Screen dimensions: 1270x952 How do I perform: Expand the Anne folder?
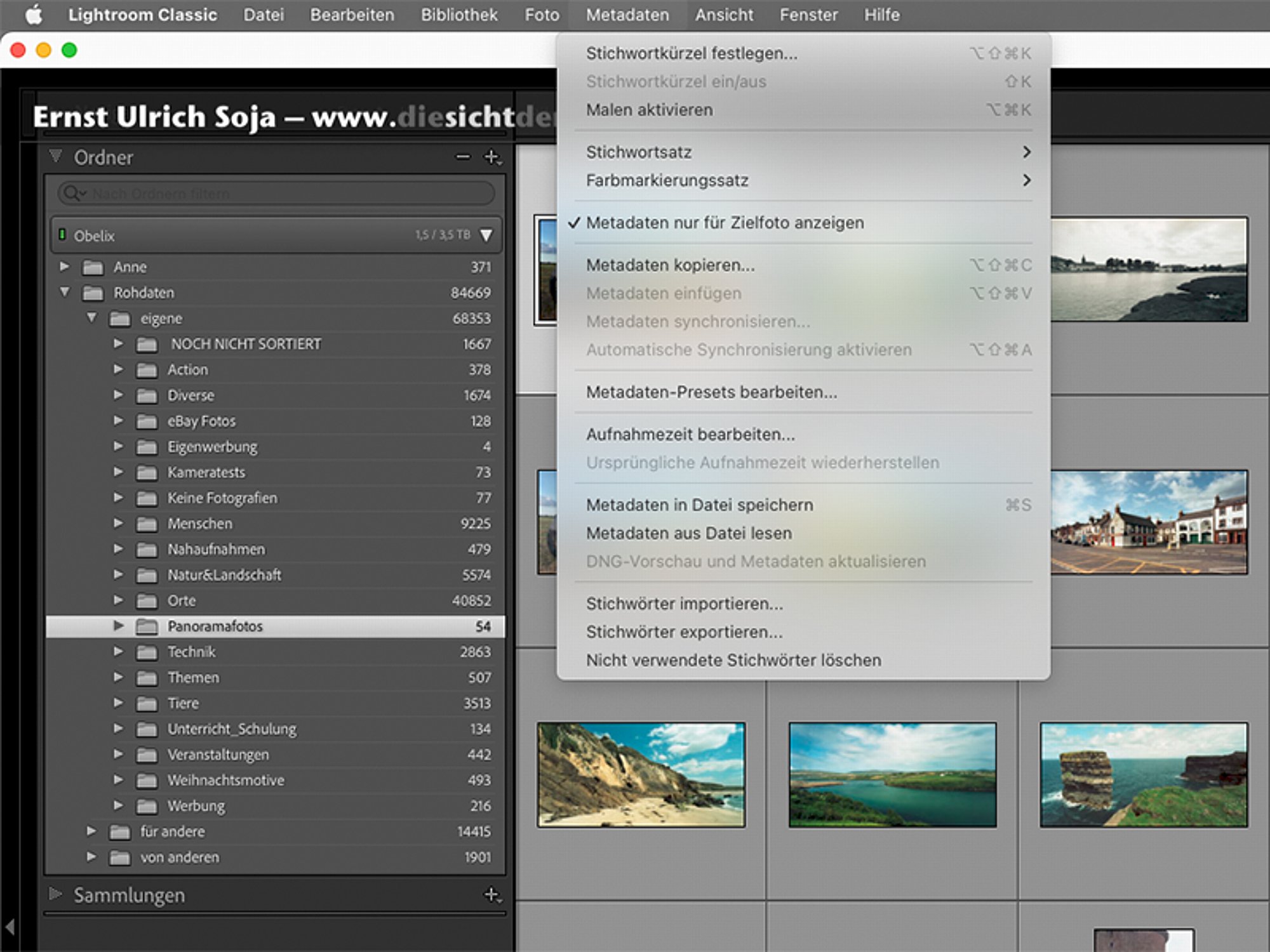pos(64,267)
